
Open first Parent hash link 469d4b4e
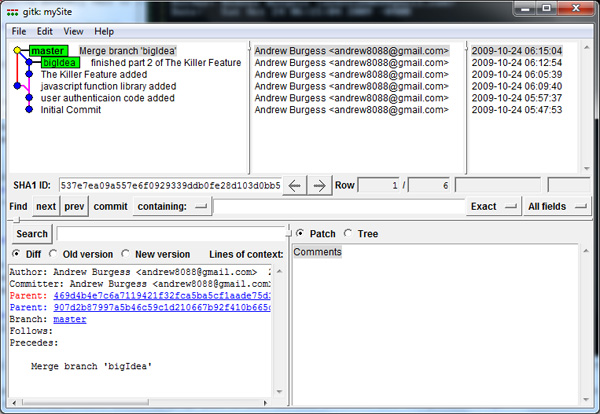coord(162,295)
